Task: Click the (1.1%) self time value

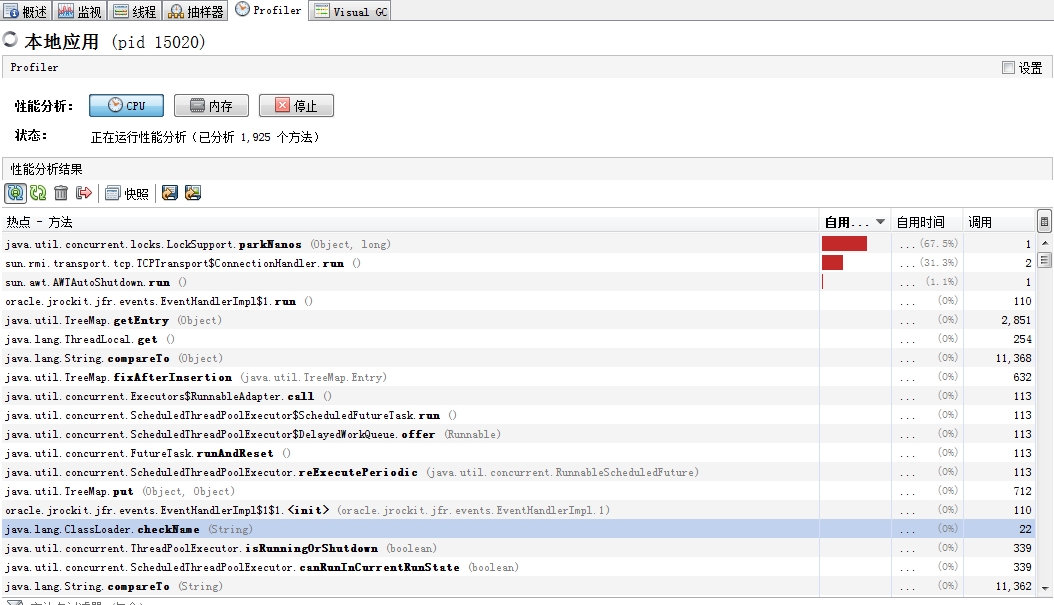Action: pyautogui.click(x=942, y=281)
